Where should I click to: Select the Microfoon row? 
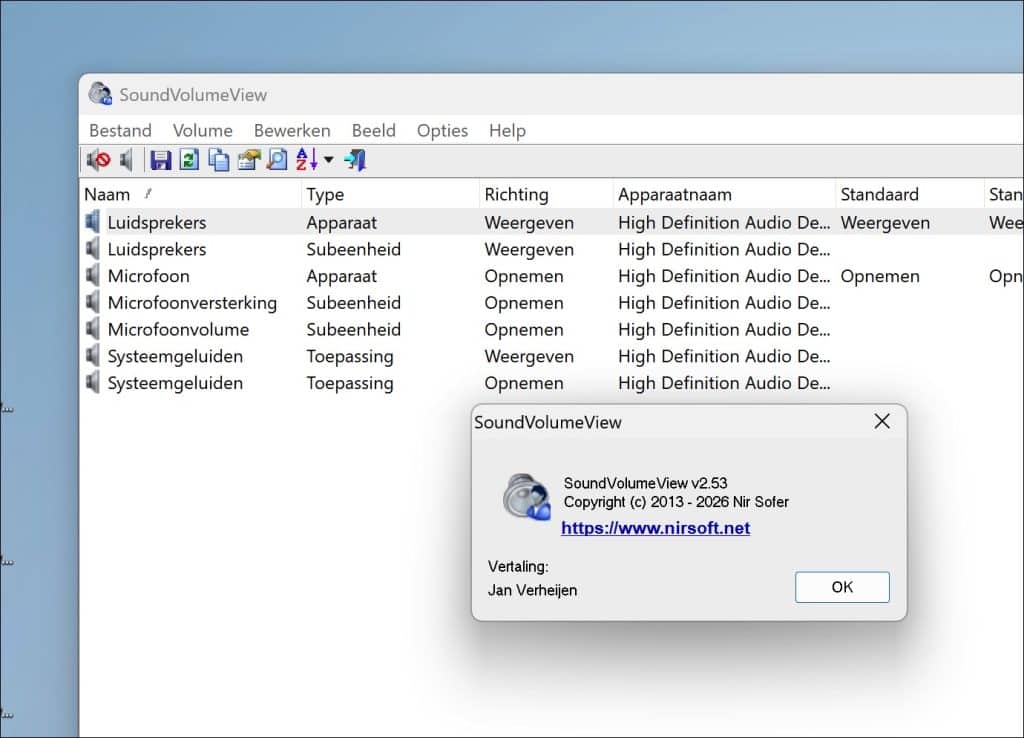[552, 276]
